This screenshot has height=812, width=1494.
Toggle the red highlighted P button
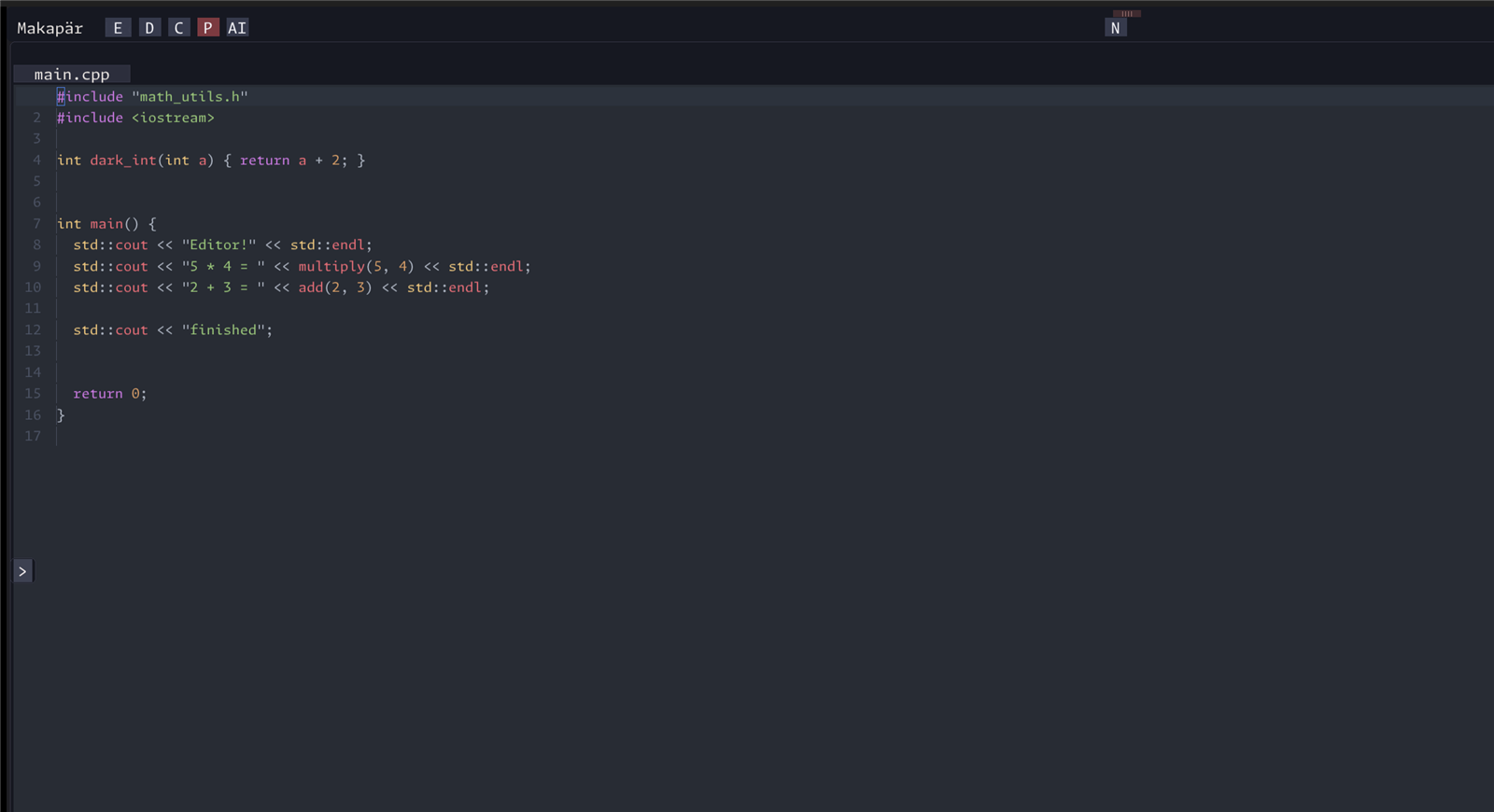pyautogui.click(x=208, y=28)
